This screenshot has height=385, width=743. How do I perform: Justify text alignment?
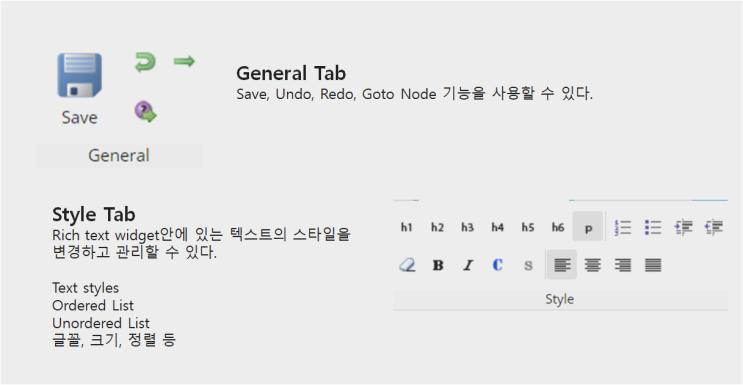coord(652,265)
